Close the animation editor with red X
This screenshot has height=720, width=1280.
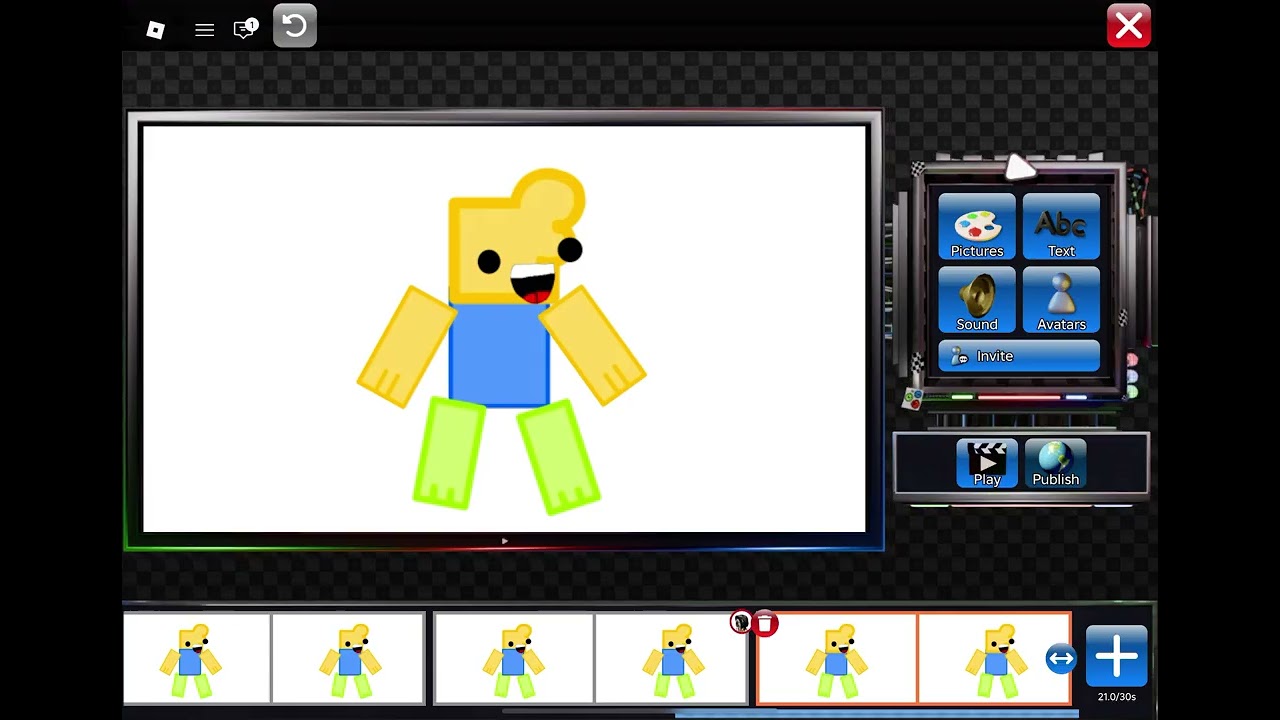1129,26
